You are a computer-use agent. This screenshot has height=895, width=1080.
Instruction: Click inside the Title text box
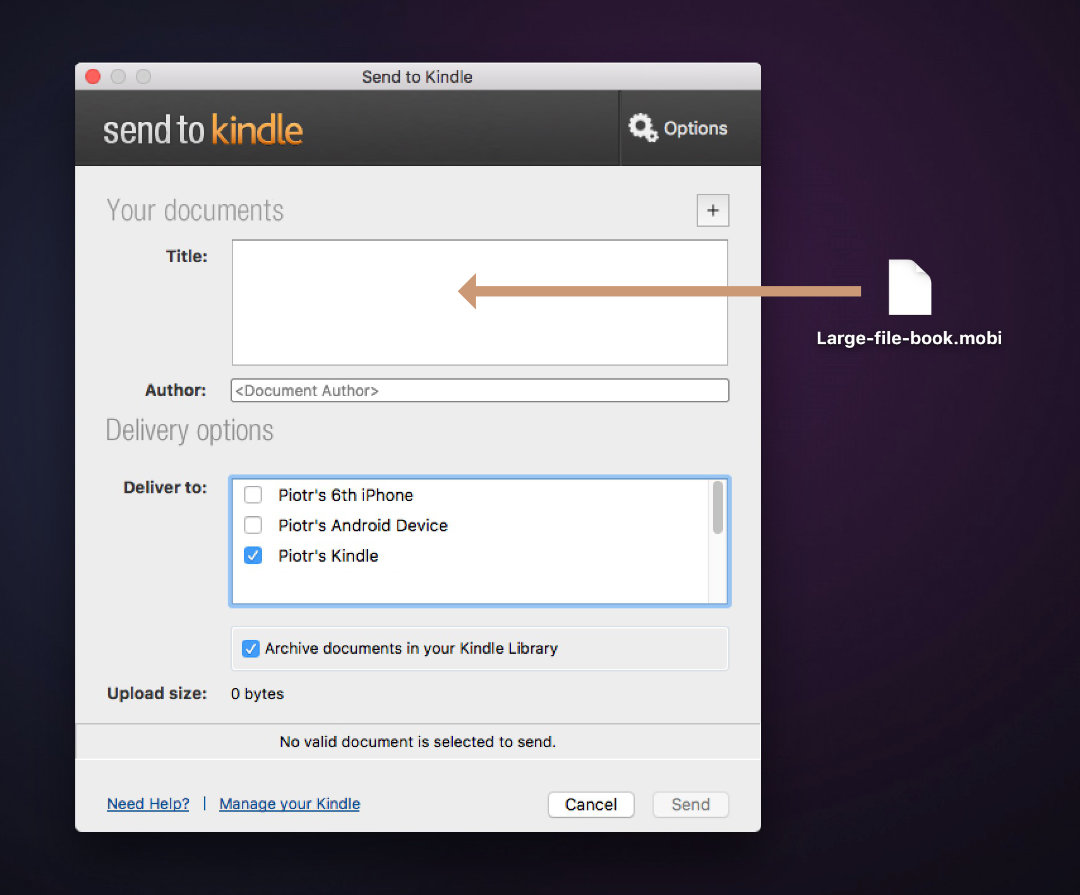coord(479,300)
